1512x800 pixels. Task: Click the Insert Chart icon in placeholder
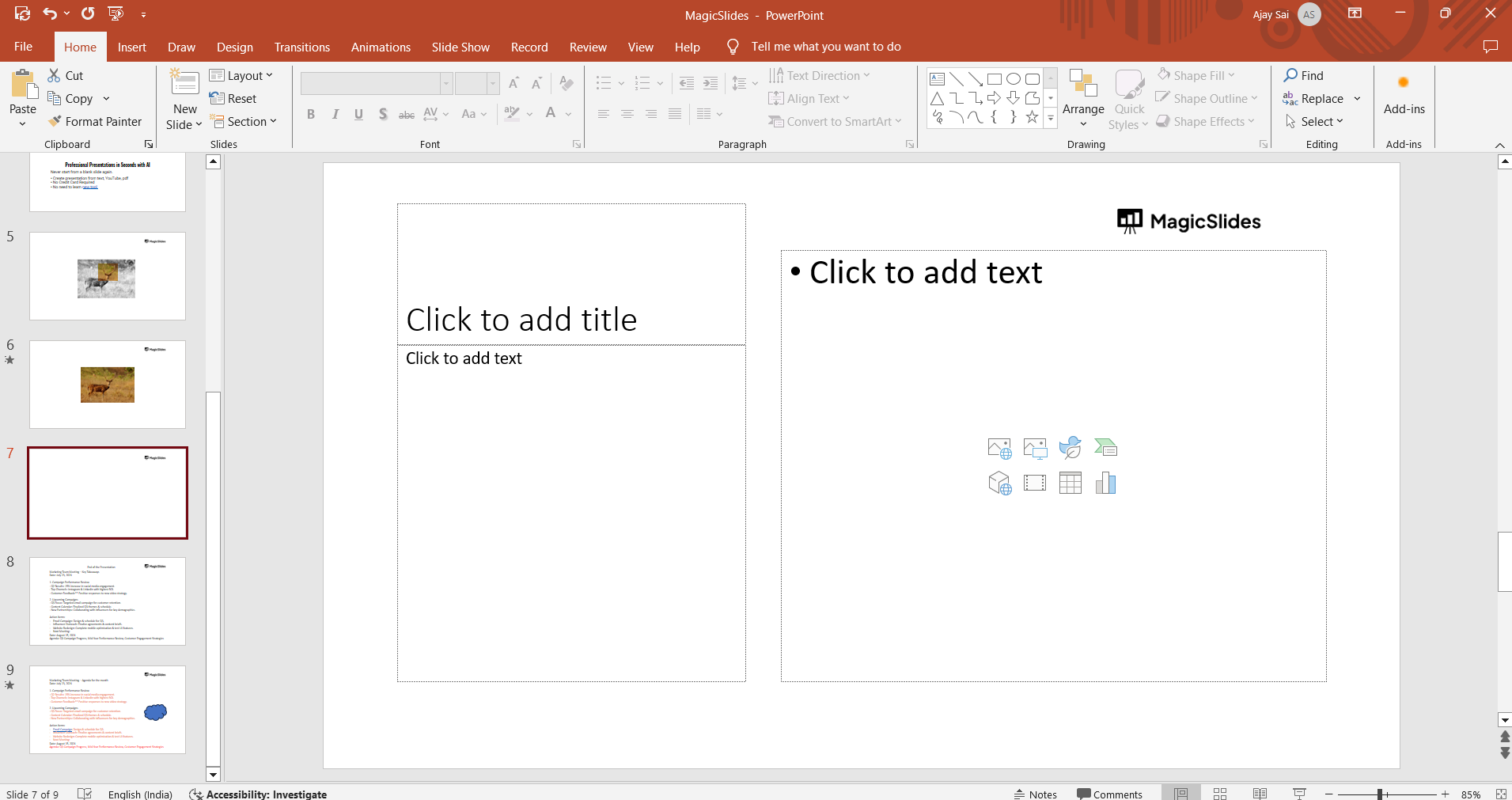click(1105, 483)
